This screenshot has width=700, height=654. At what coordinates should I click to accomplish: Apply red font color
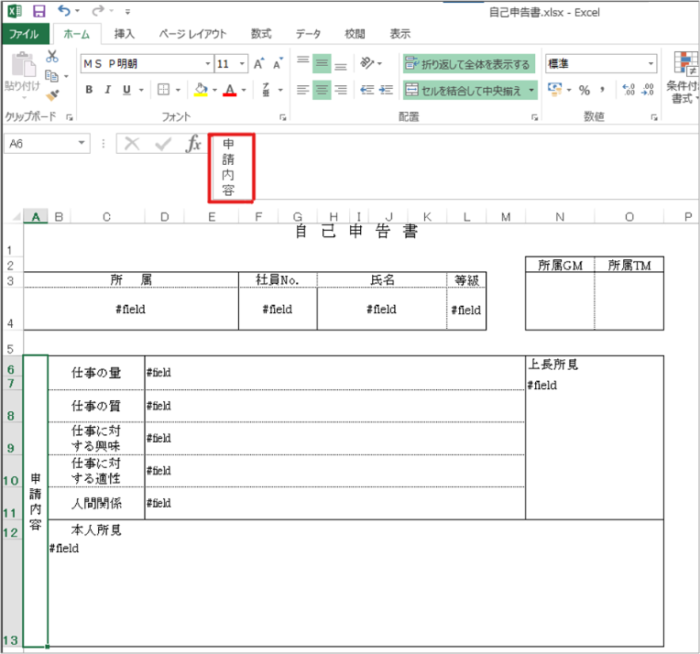point(229,90)
